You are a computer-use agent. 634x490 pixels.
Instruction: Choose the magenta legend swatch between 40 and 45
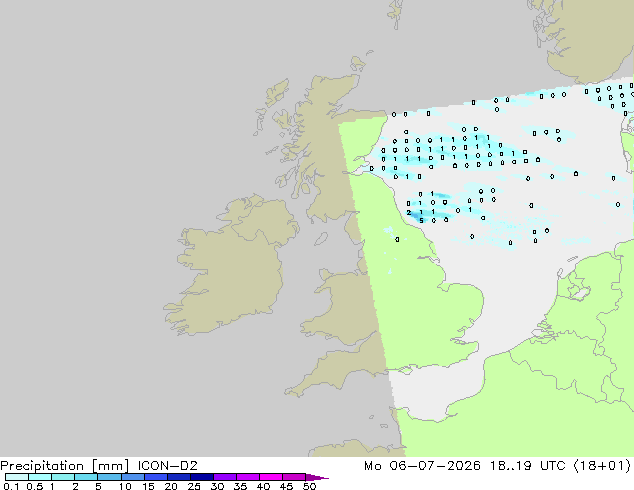point(271,477)
